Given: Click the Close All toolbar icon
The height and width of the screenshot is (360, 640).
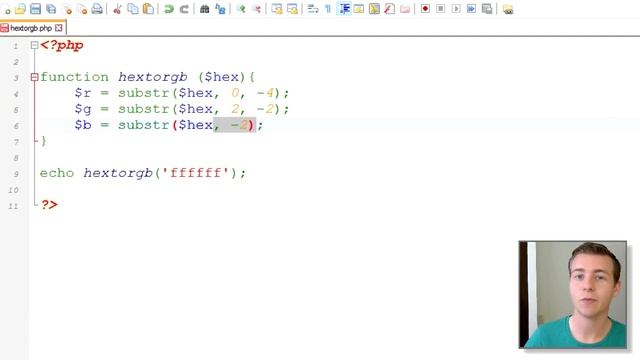Looking at the screenshot, I should (x=82, y=9).
